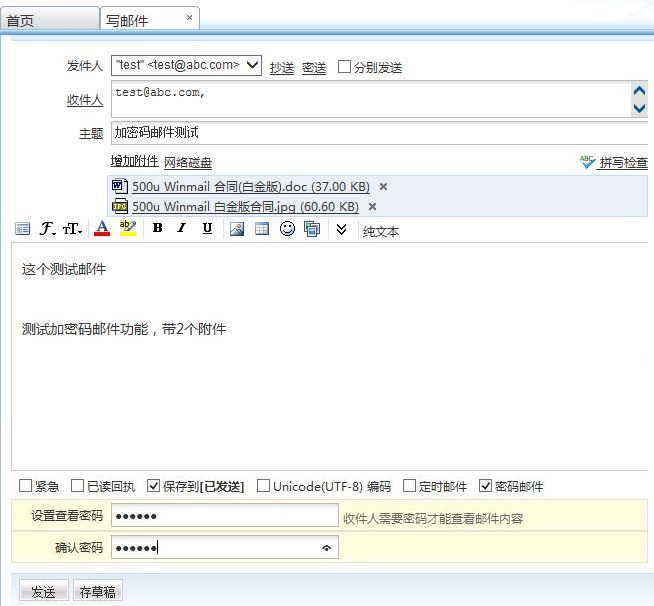Switch to the 首页 tab
The width and height of the screenshot is (654, 606).
49,19
